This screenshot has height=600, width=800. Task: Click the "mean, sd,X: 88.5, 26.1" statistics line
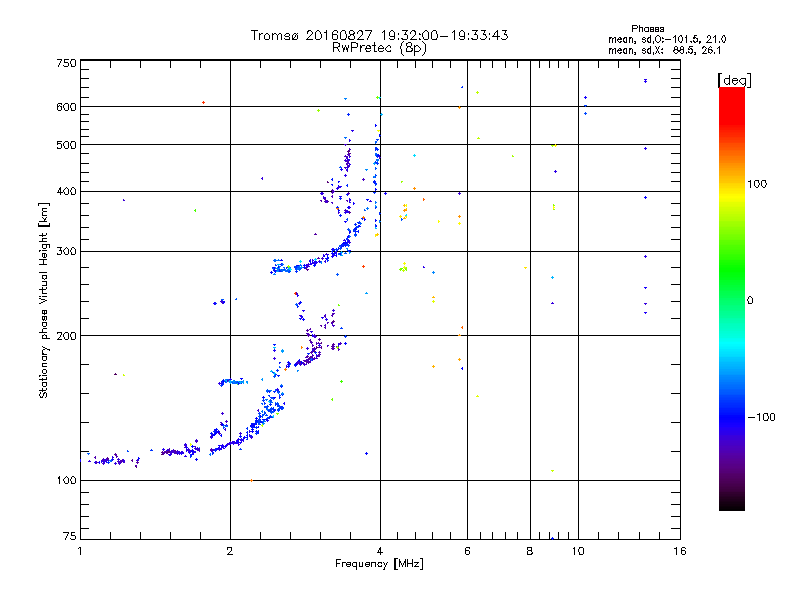click(x=664, y=50)
